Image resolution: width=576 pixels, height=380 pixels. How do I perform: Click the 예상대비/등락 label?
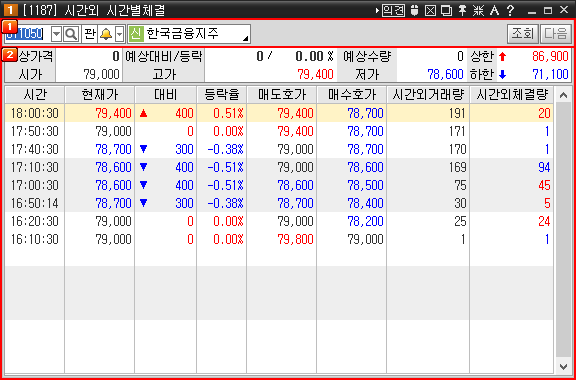pos(163,56)
